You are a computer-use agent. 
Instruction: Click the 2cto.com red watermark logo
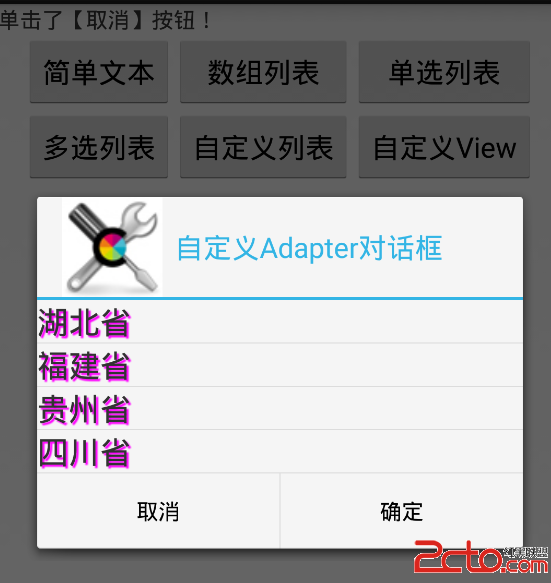[x=481, y=557]
